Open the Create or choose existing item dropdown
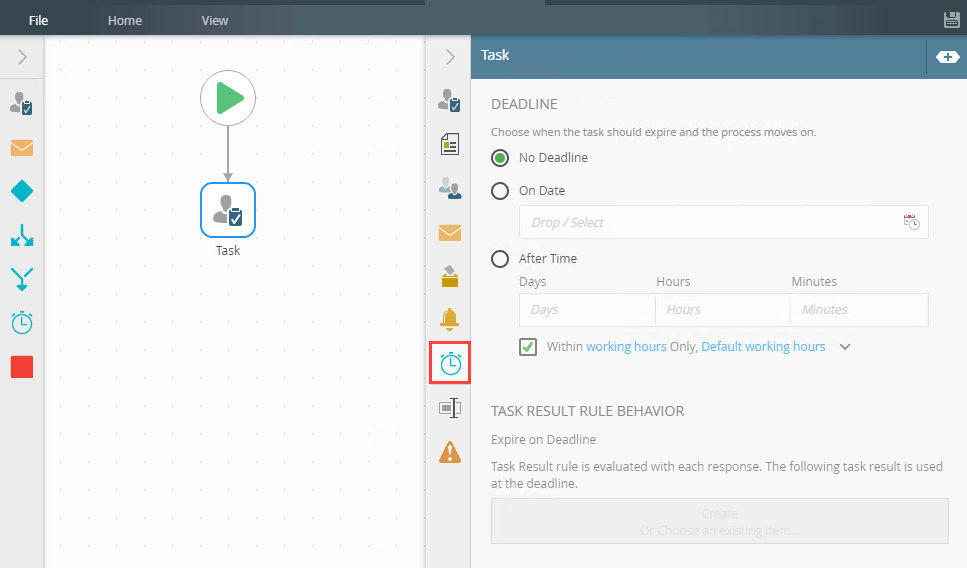 click(x=720, y=521)
